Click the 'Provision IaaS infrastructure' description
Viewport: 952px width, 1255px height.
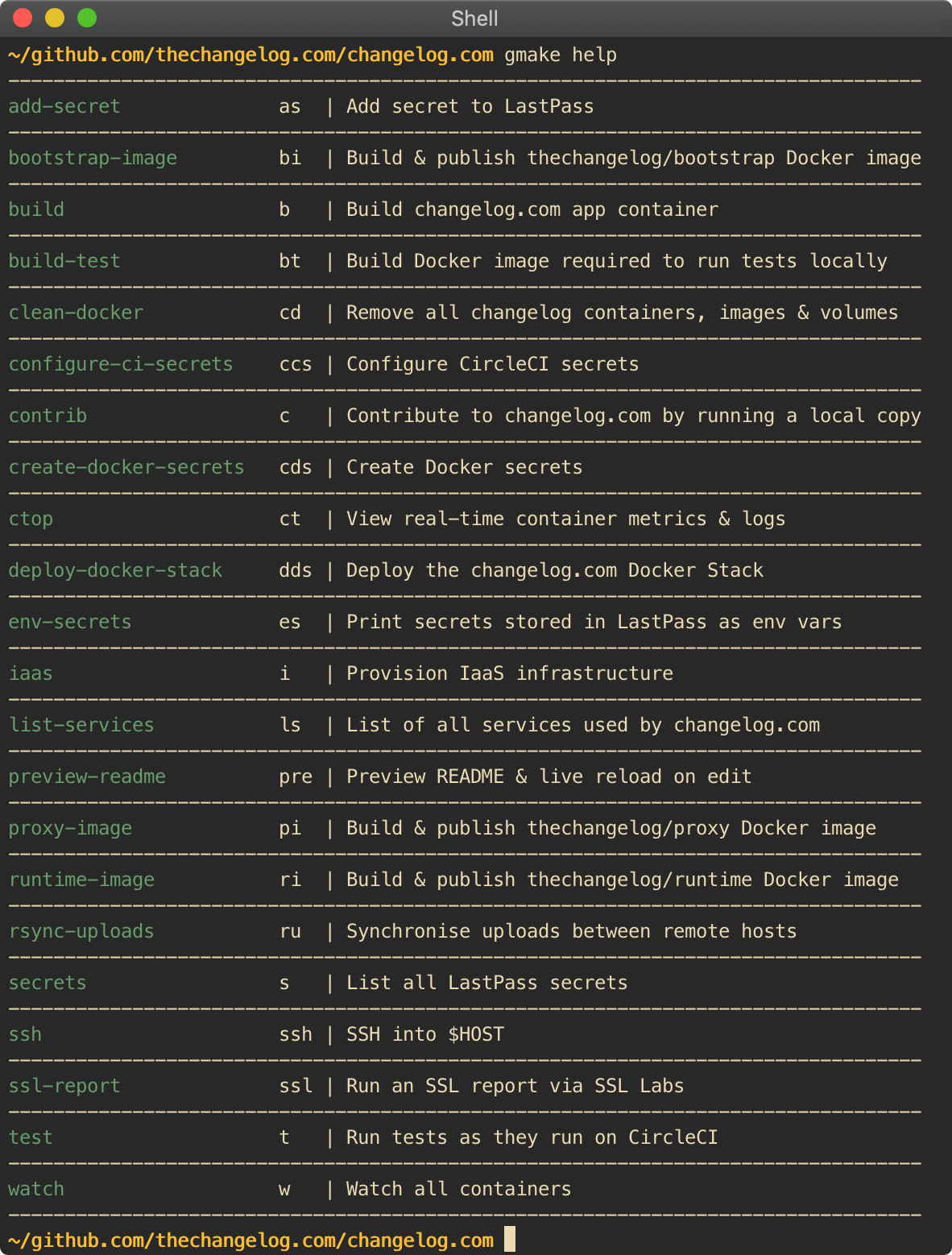(x=510, y=673)
